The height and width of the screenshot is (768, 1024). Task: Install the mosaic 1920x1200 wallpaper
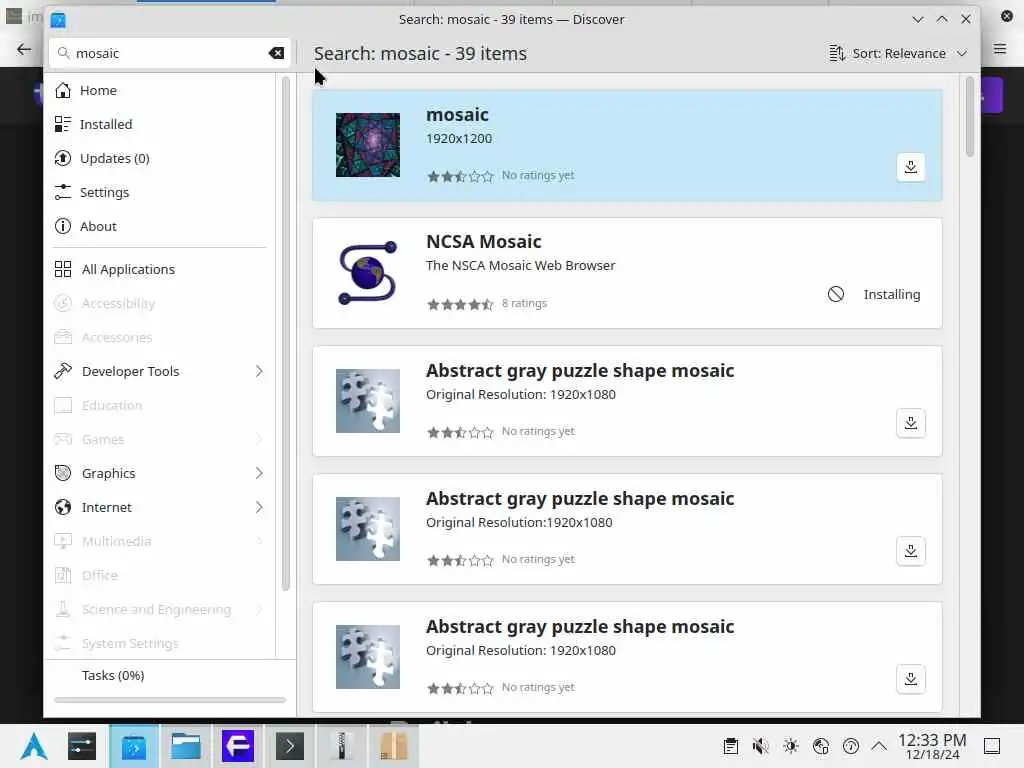[x=910, y=167]
